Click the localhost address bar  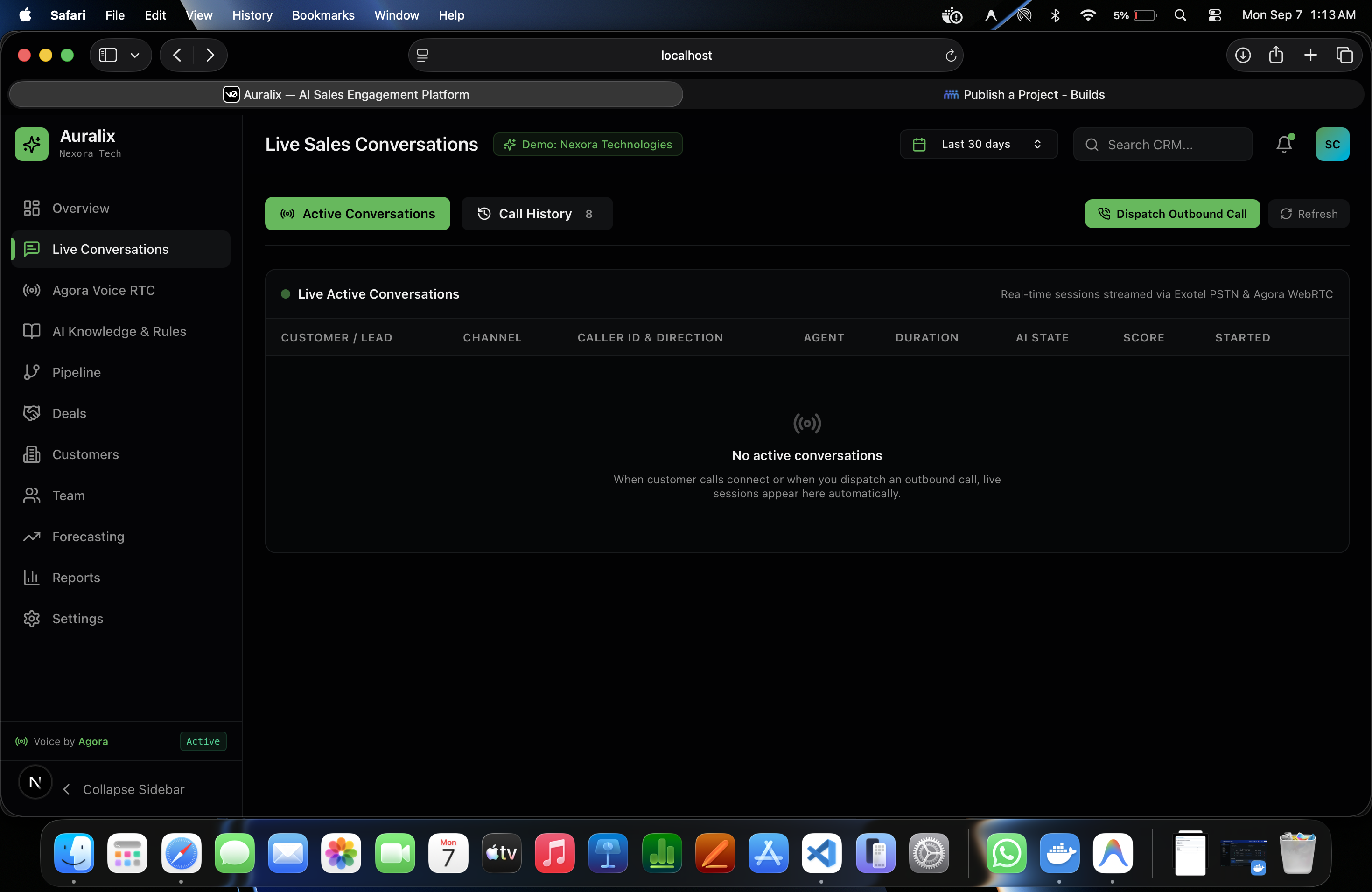point(686,56)
